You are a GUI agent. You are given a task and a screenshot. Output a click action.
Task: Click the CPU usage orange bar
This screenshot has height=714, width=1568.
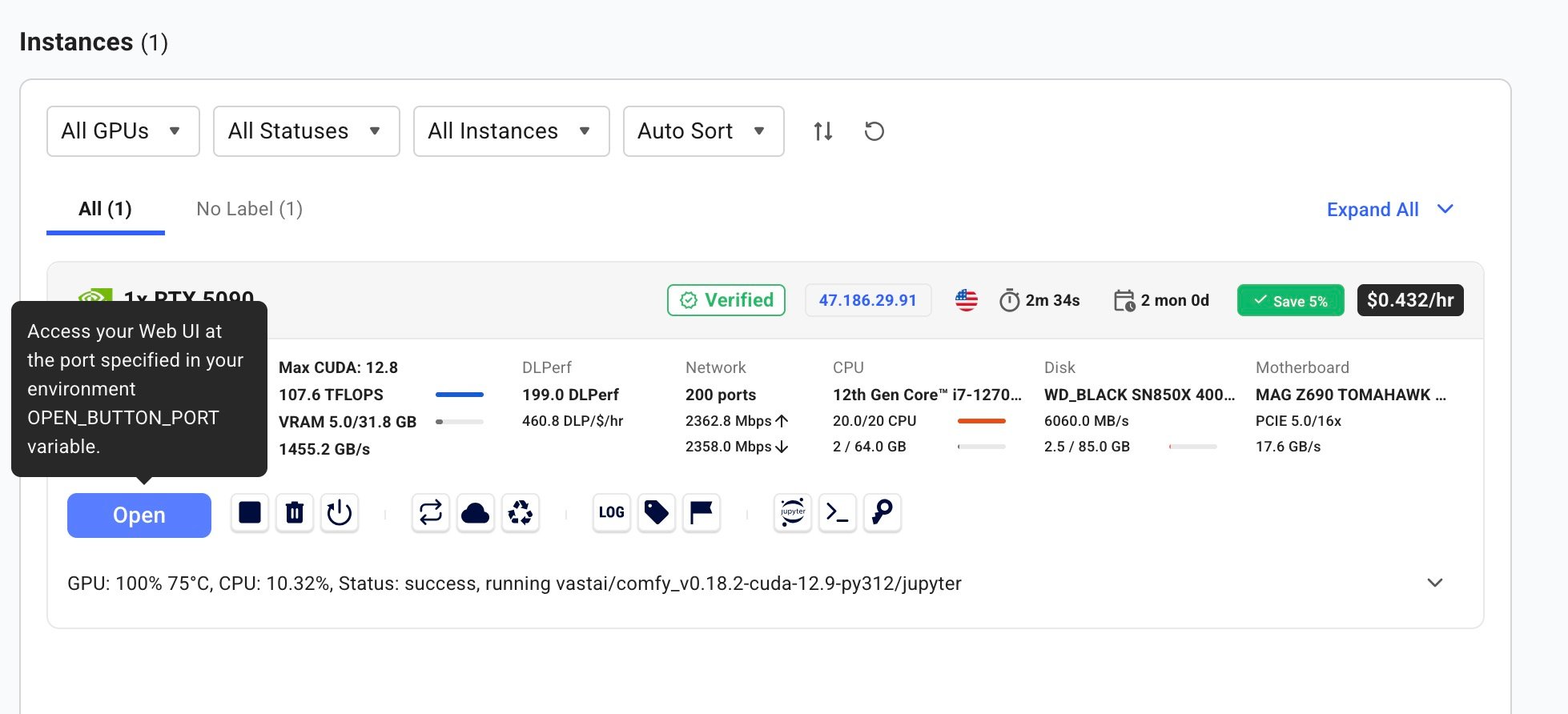[982, 421]
